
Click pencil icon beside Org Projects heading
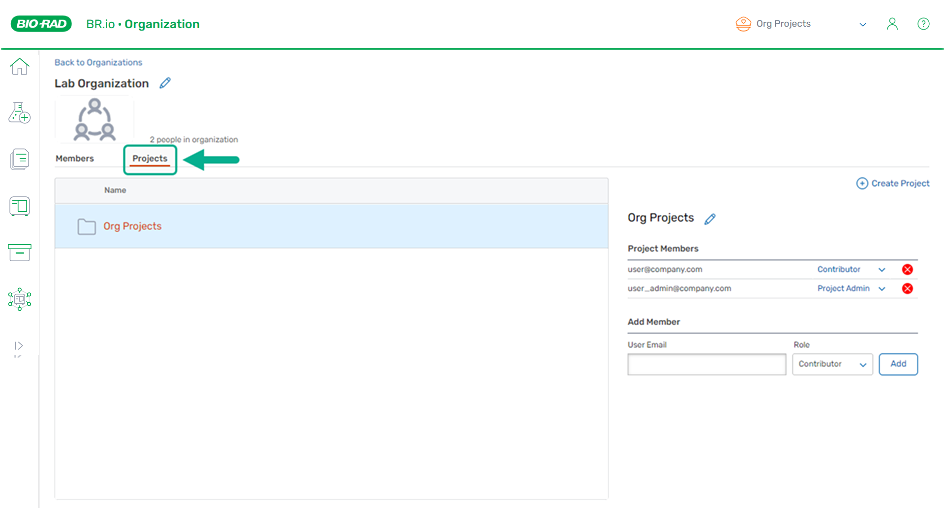(710, 218)
